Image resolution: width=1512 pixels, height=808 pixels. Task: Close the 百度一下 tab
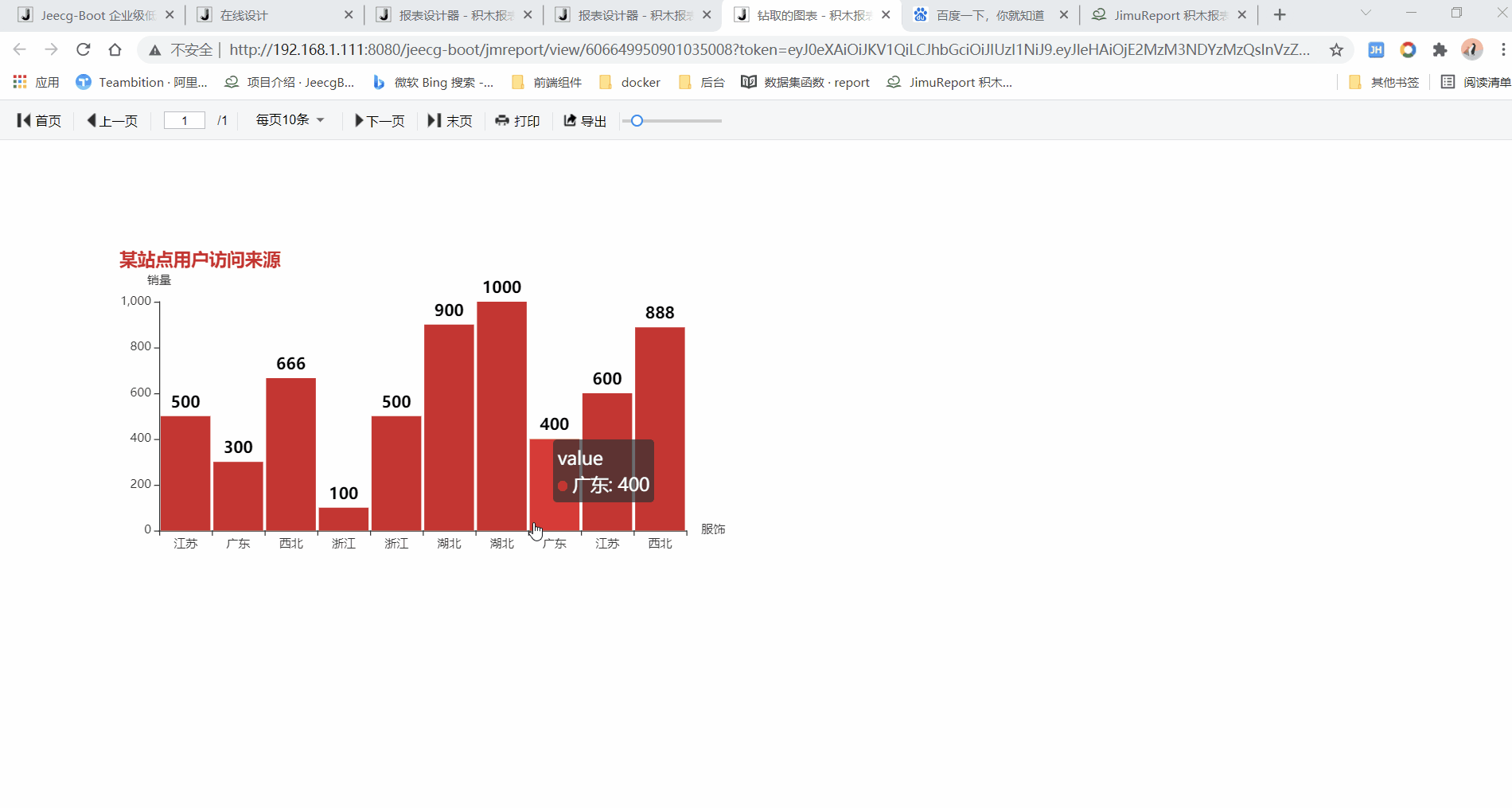click(1064, 15)
